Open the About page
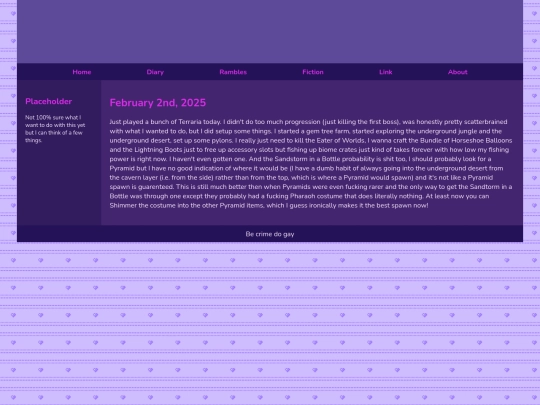540x405 pixels. pyautogui.click(x=458, y=72)
